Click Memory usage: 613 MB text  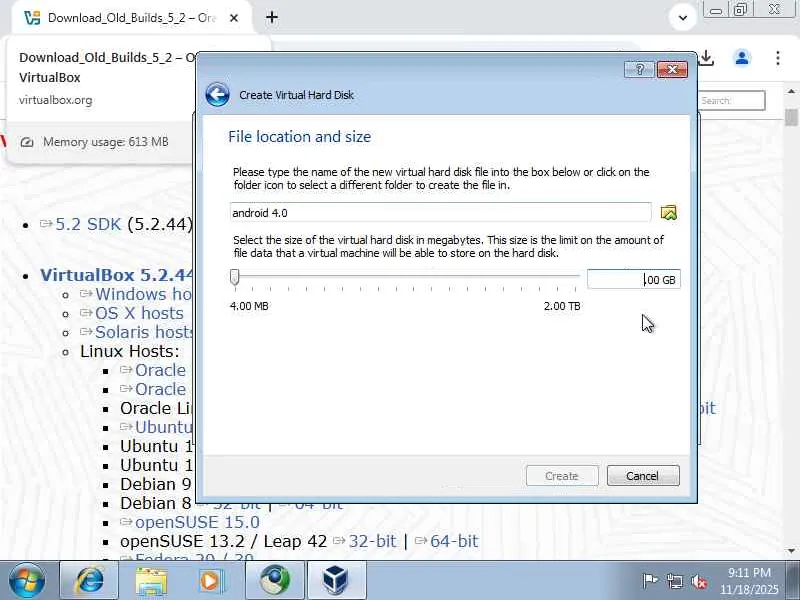[106, 142]
